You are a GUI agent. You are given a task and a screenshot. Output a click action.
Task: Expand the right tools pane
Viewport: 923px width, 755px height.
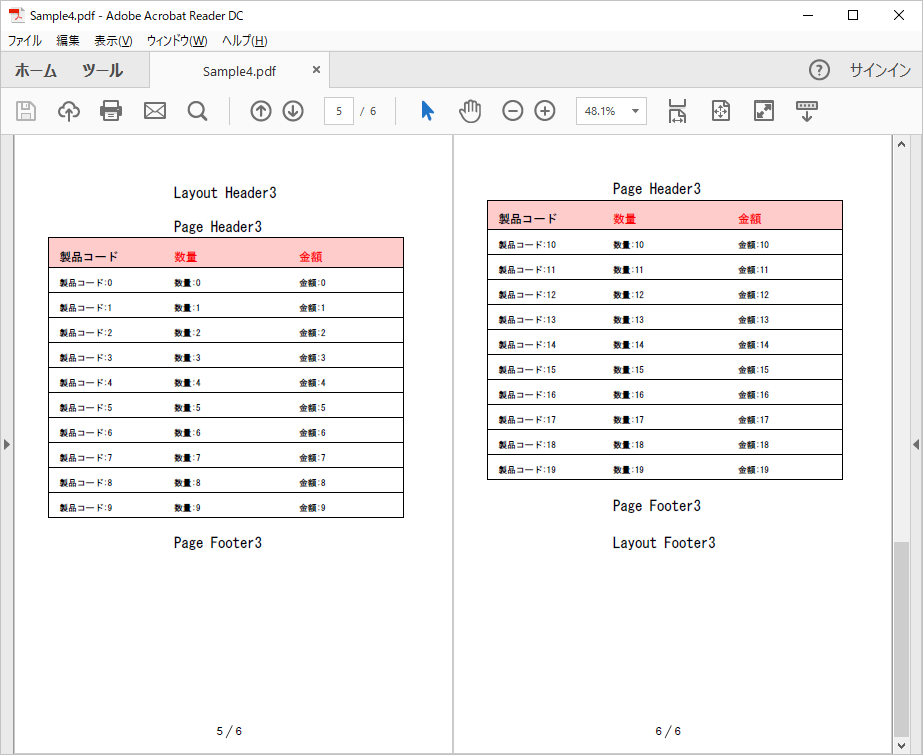[915, 444]
